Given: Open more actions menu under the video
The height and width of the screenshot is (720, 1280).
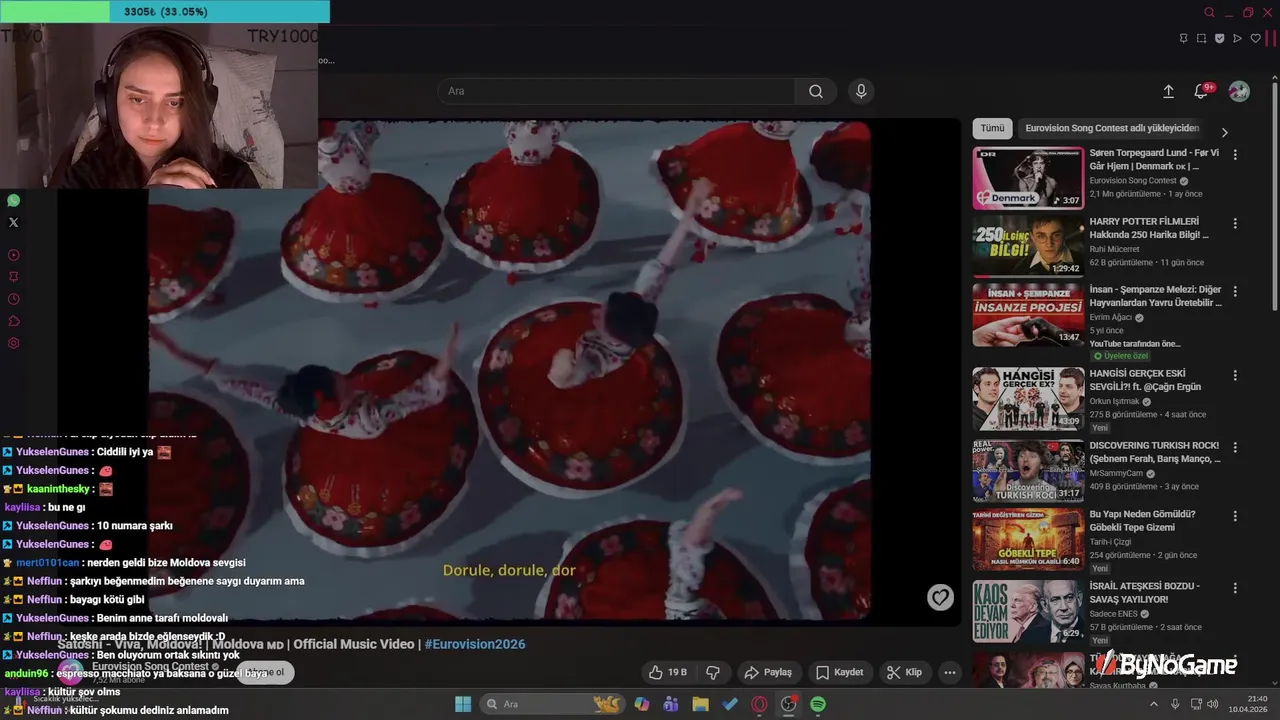Looking at the screenshot, I should click(950, 672).
